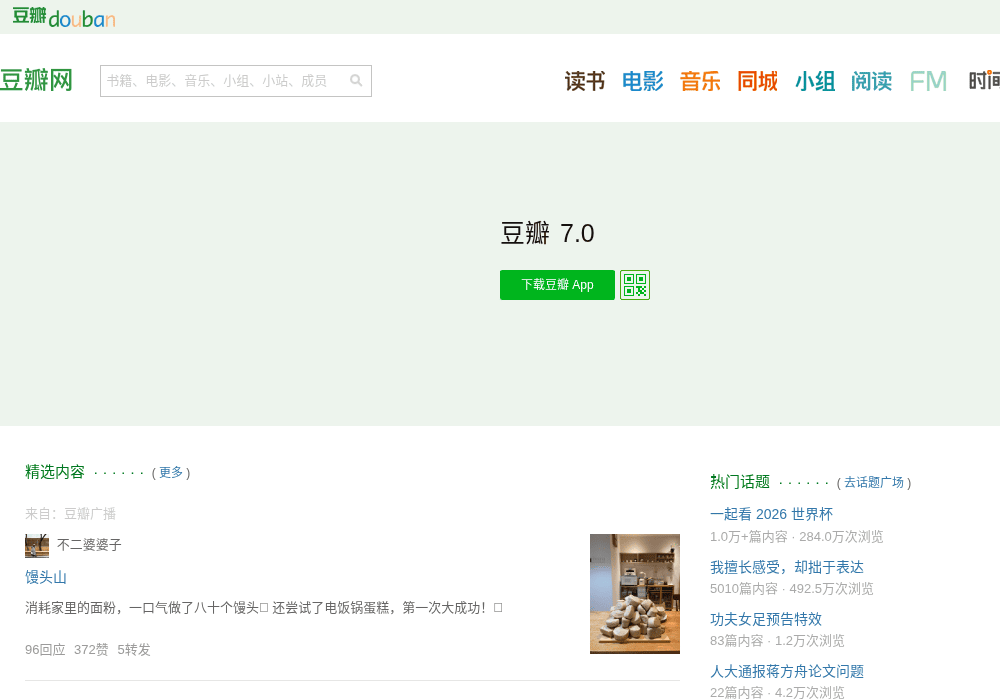The image size is (1000, 700).
Task: Click the 豆瓣网 site logo
Action: tap(36, 81)
